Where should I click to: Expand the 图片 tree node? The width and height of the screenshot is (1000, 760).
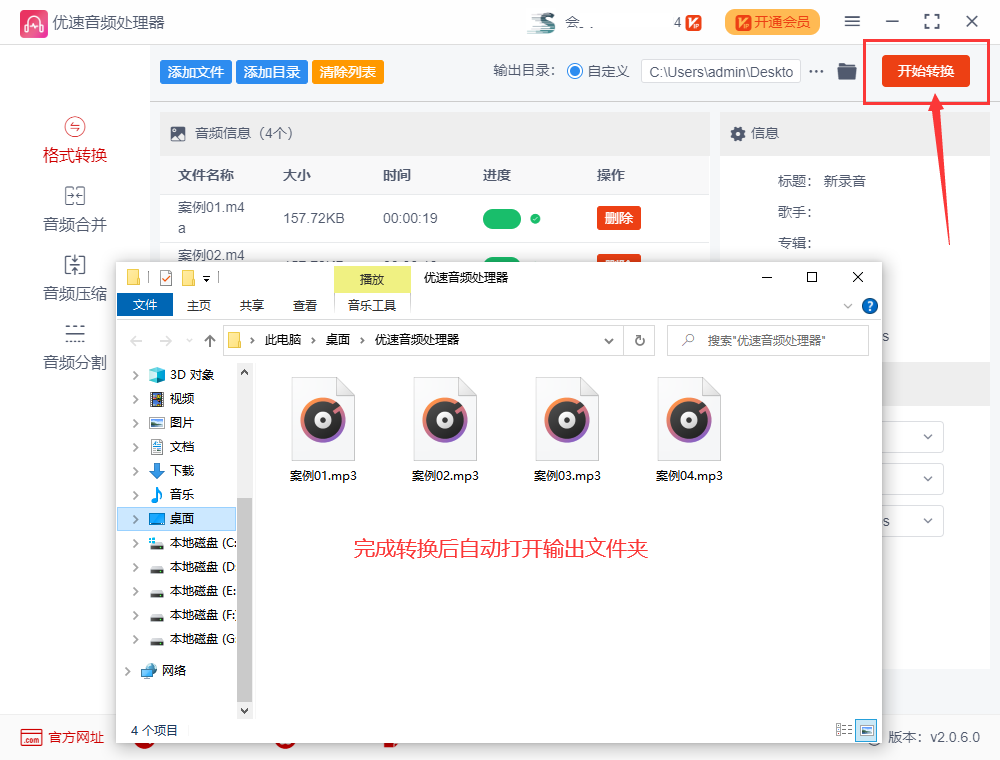tap(135, 423)
